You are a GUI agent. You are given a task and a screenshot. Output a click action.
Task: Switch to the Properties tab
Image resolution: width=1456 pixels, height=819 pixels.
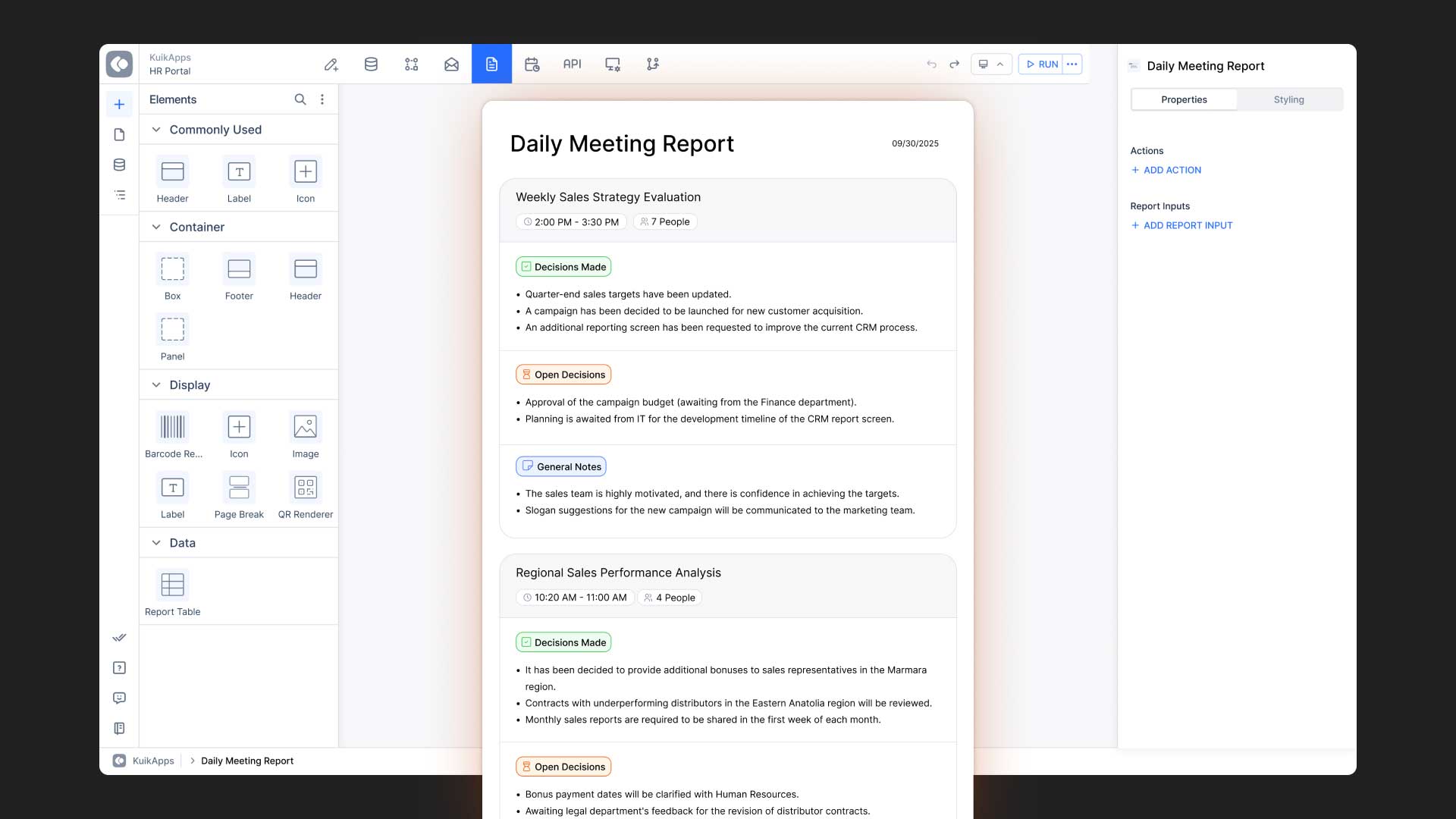click(1185, 99)
